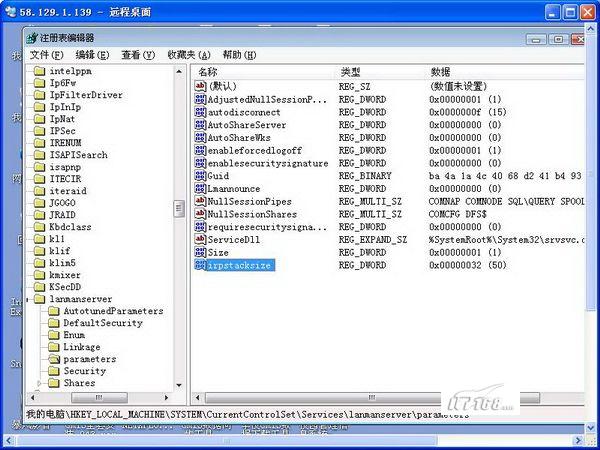Select the enableforcedlogoff value
This screenshot has width=600, height=450.
pyautogui.click(x=256, y=151)
